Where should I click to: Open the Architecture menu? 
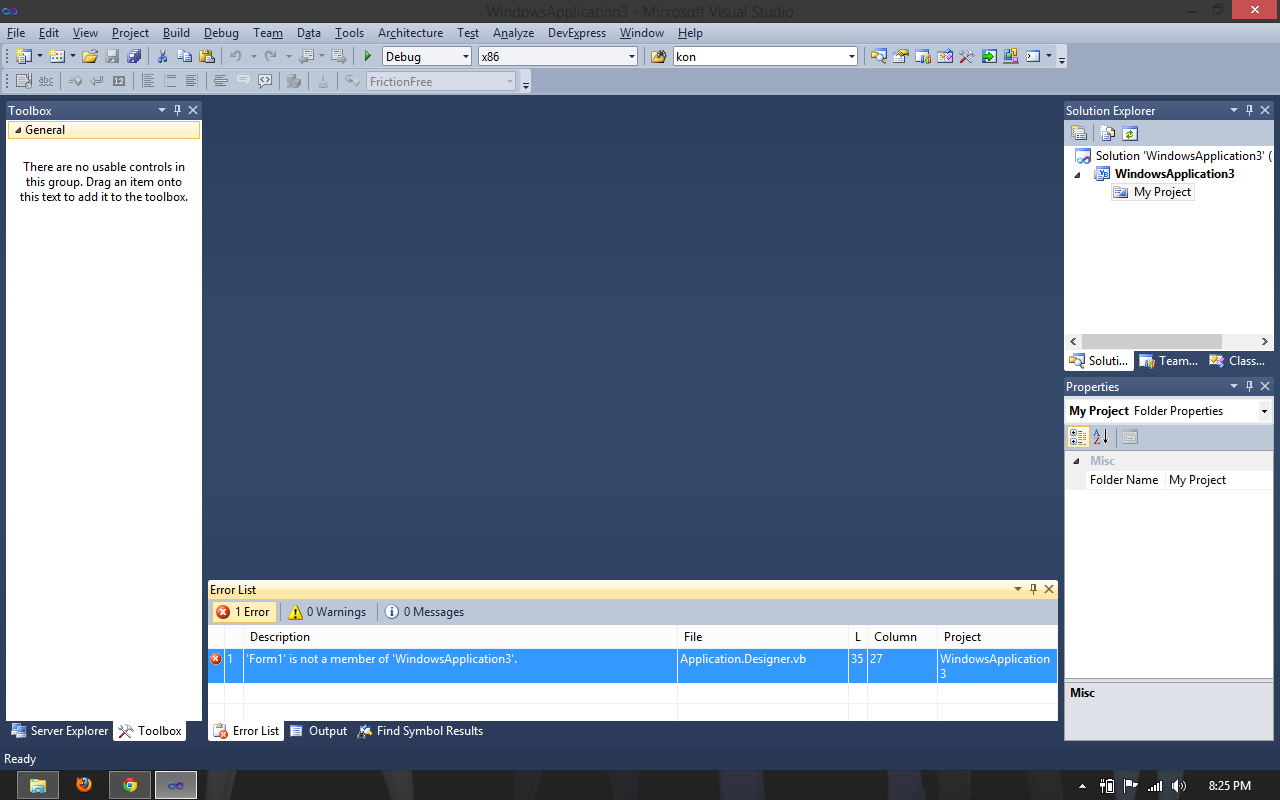pyautogui.click(x=410, y=33)
